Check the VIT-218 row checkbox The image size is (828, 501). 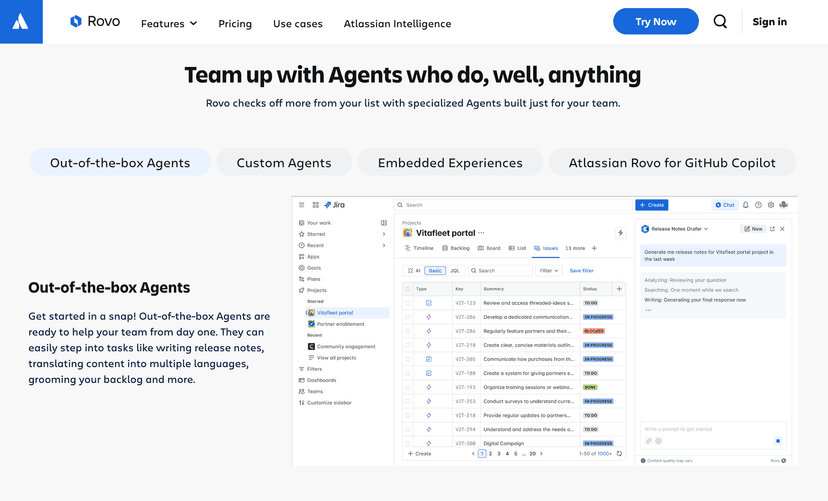click(x=408, y=345)
